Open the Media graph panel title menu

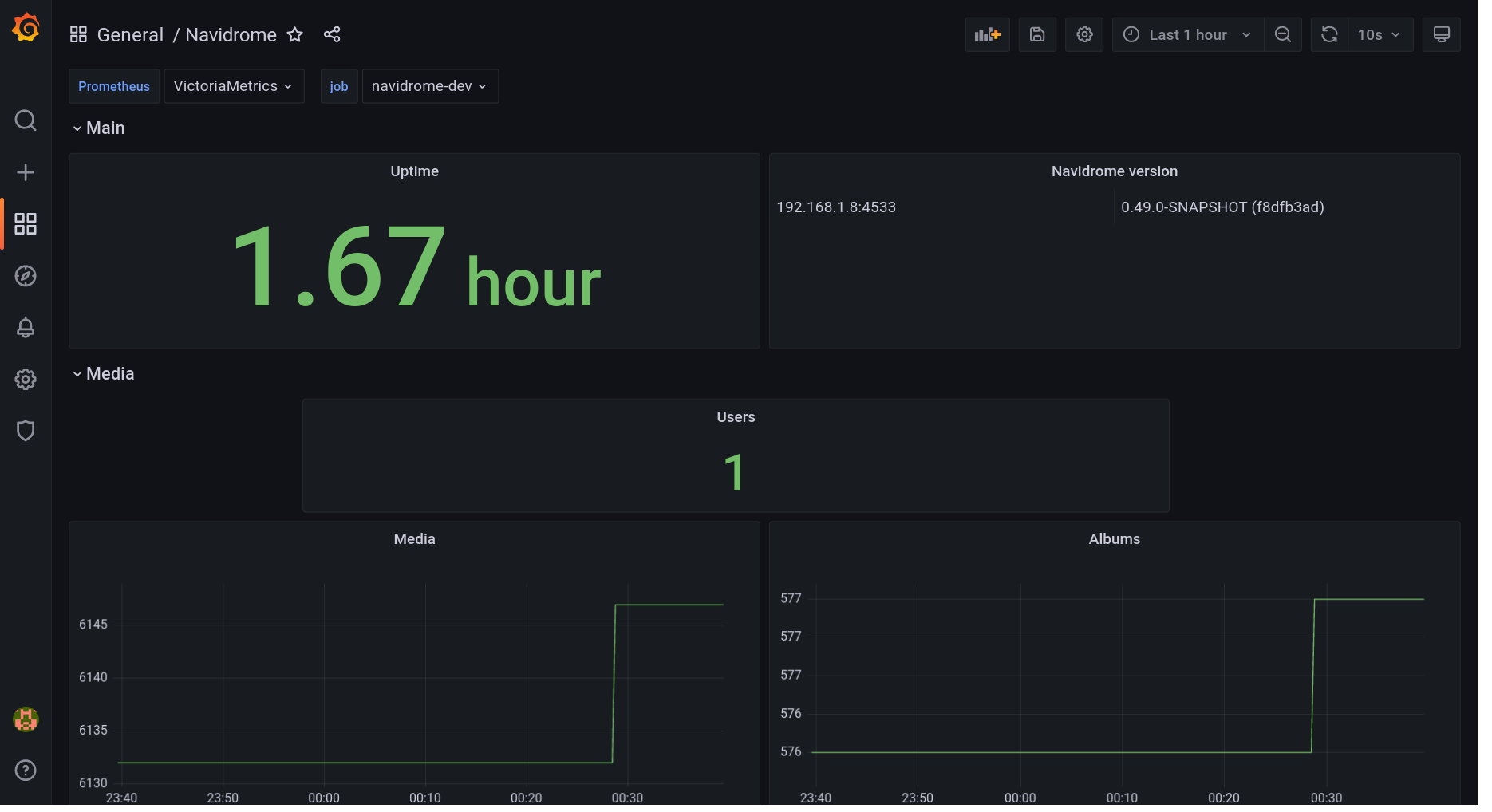[415, 539]
